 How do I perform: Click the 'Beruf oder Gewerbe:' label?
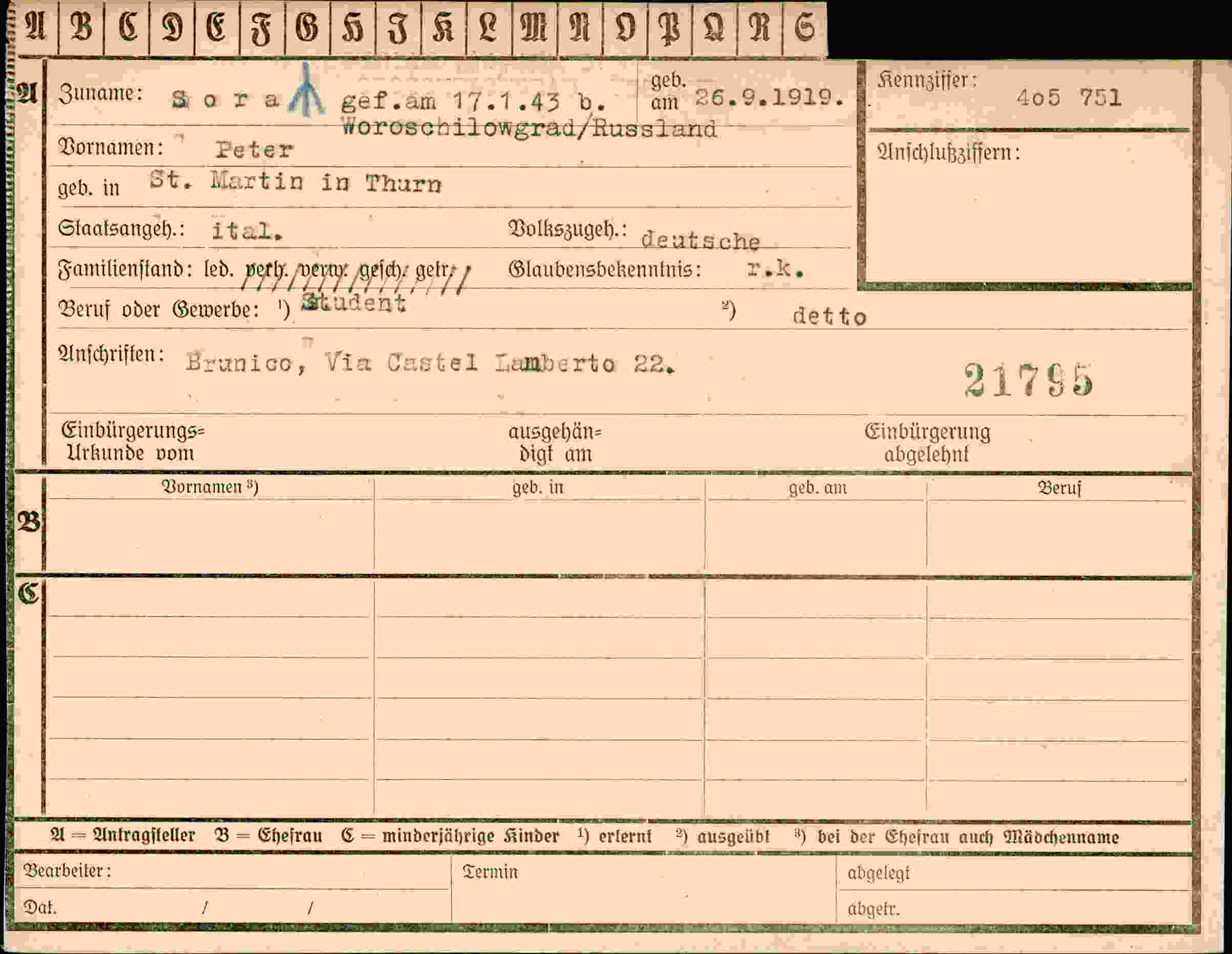pos(159,310)
